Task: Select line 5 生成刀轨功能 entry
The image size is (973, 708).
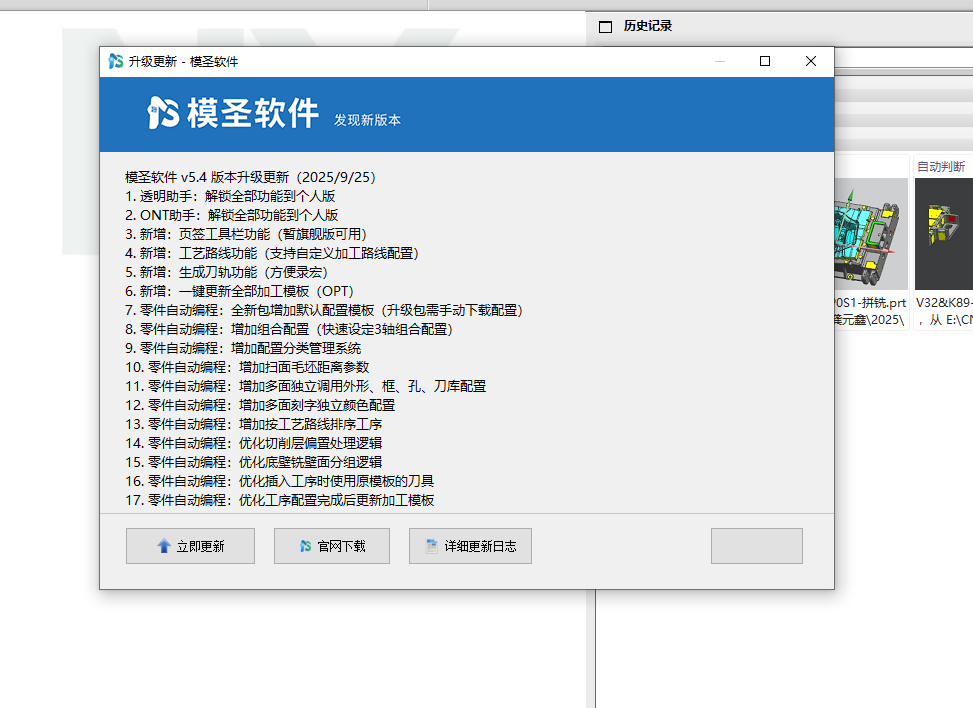Action: coord(226,272)
